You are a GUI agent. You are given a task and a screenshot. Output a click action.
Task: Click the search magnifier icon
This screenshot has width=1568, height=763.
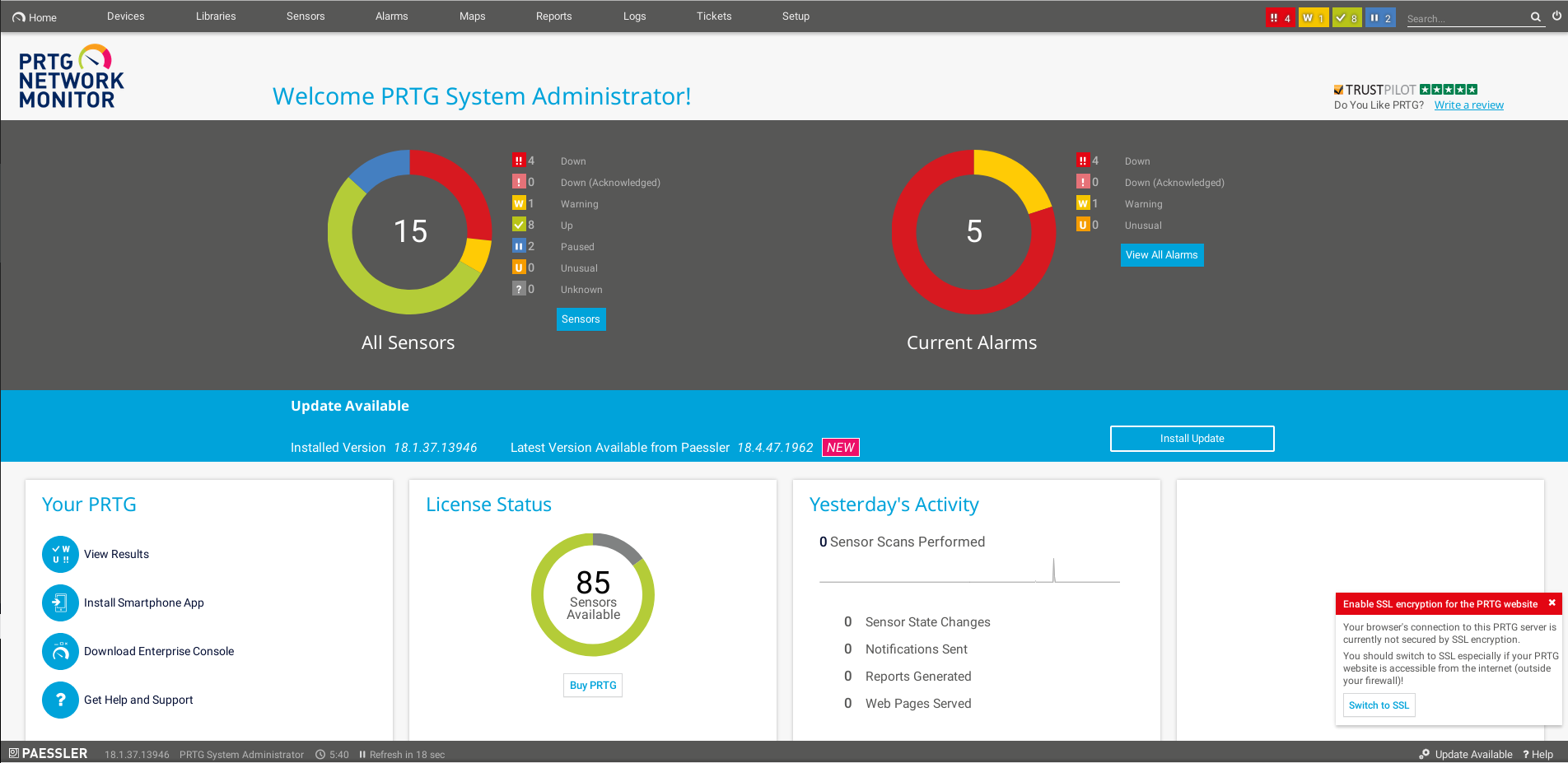[x=1536, y=17]
